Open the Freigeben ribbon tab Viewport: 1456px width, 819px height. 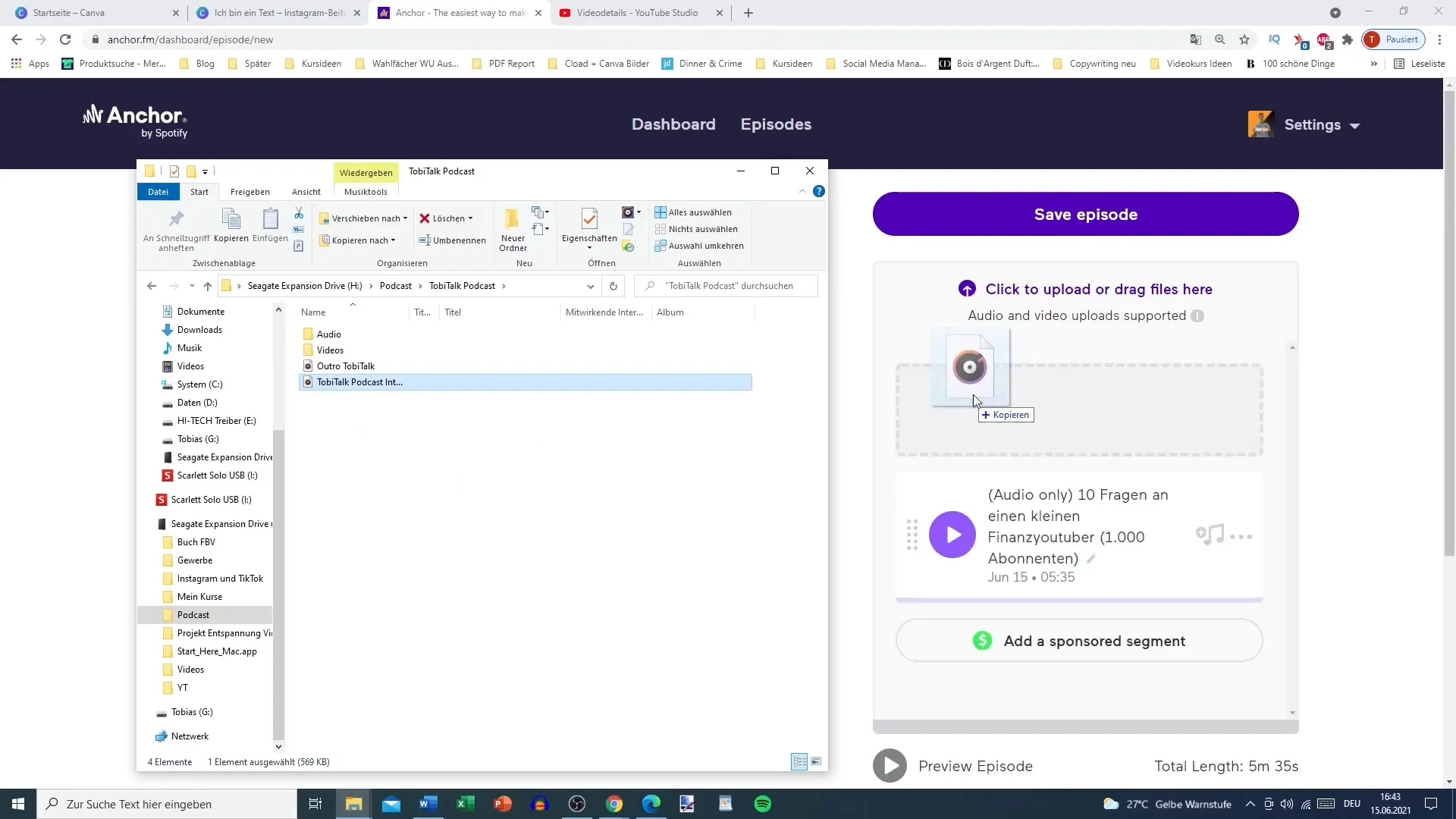pyautogui.click(x=250, y=192)
